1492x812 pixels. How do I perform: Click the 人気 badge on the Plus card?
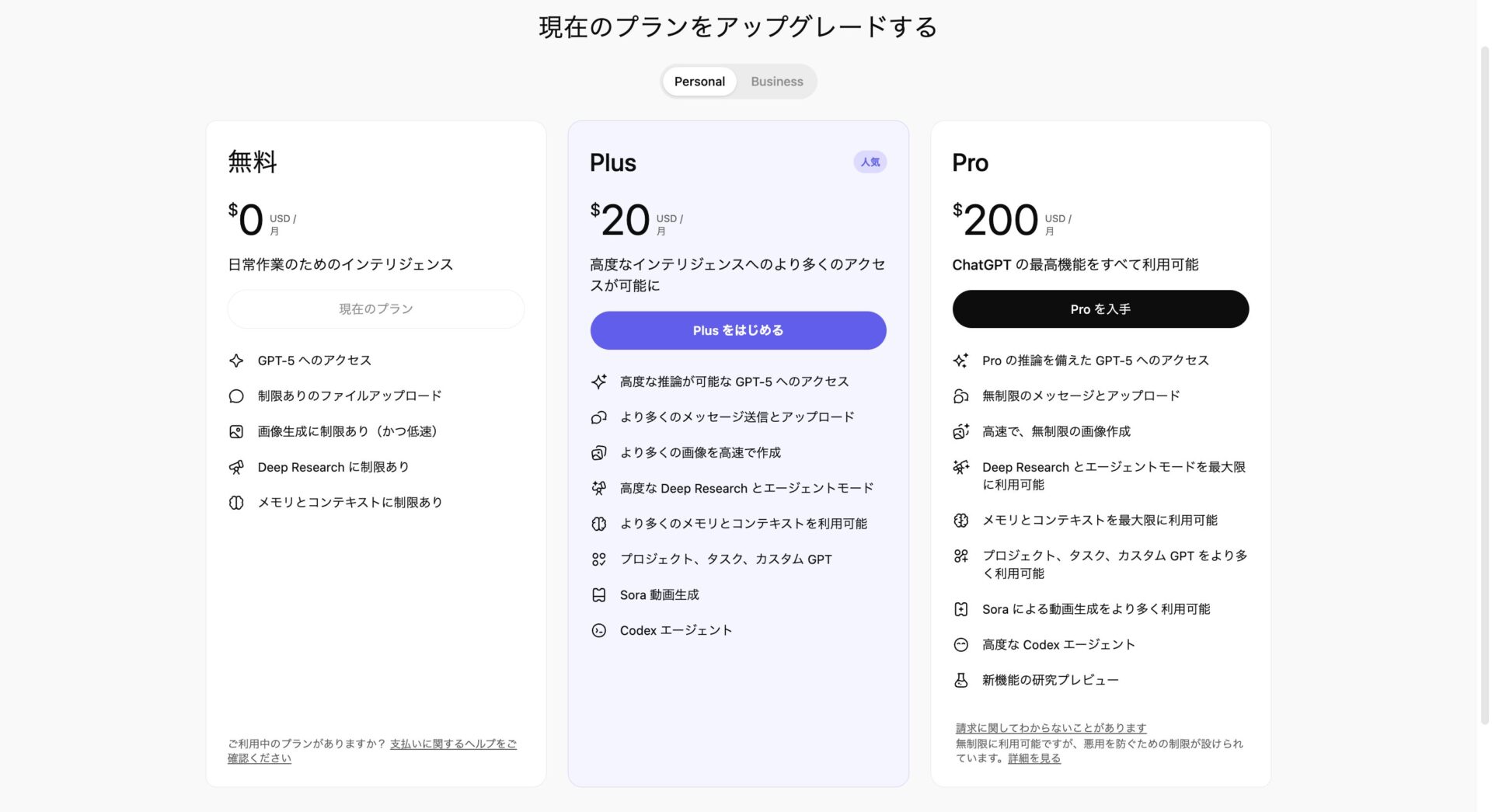(x=870, y=162)
